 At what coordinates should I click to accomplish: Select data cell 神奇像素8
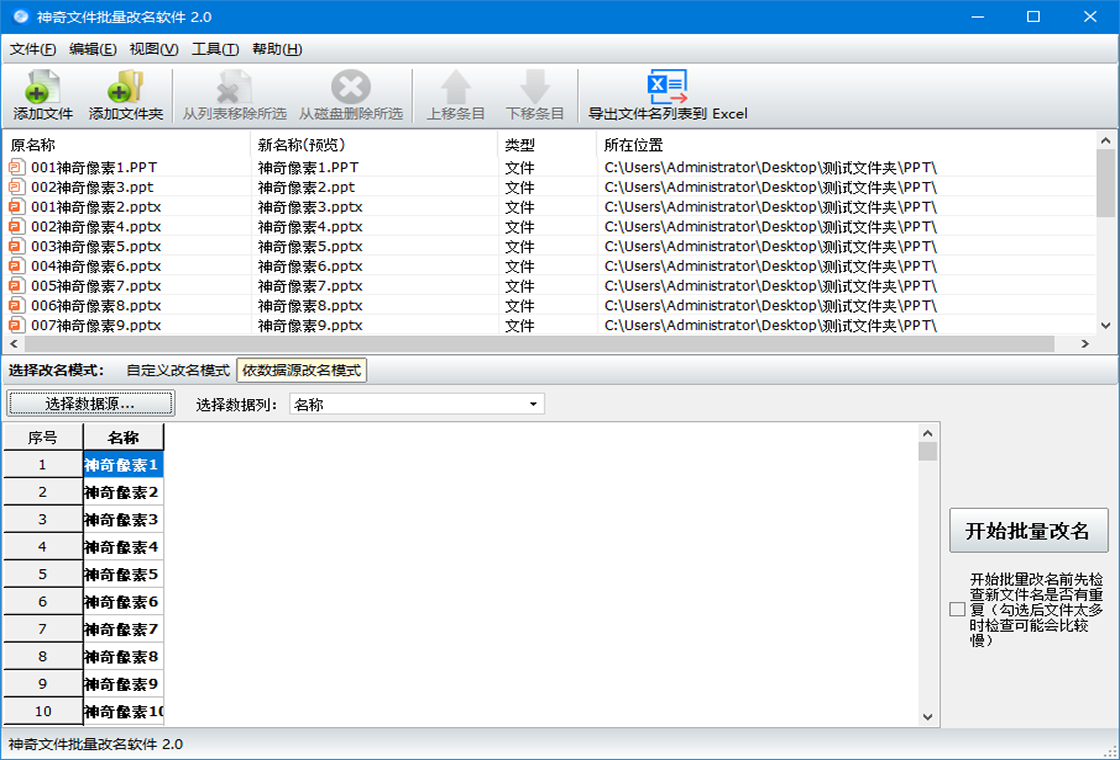(124, 656)
